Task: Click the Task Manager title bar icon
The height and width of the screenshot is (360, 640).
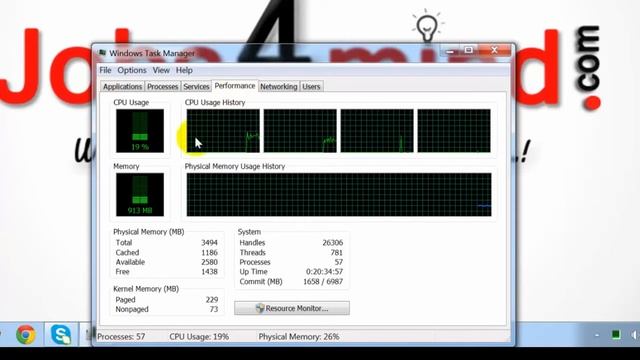Action: point(102,53)
